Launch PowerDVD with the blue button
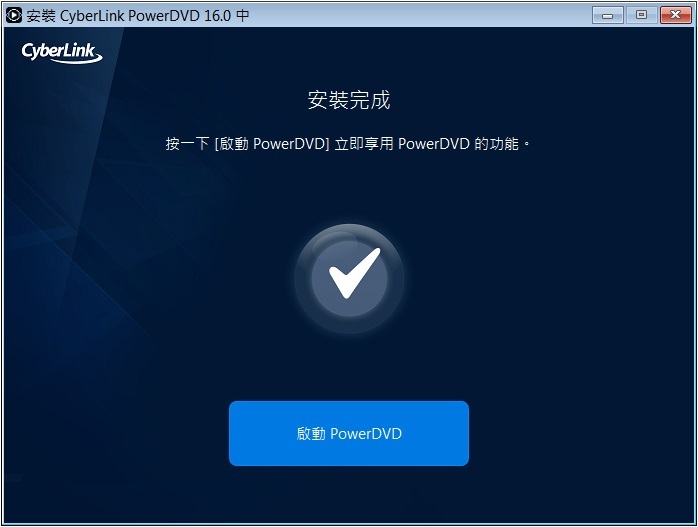 349,434
